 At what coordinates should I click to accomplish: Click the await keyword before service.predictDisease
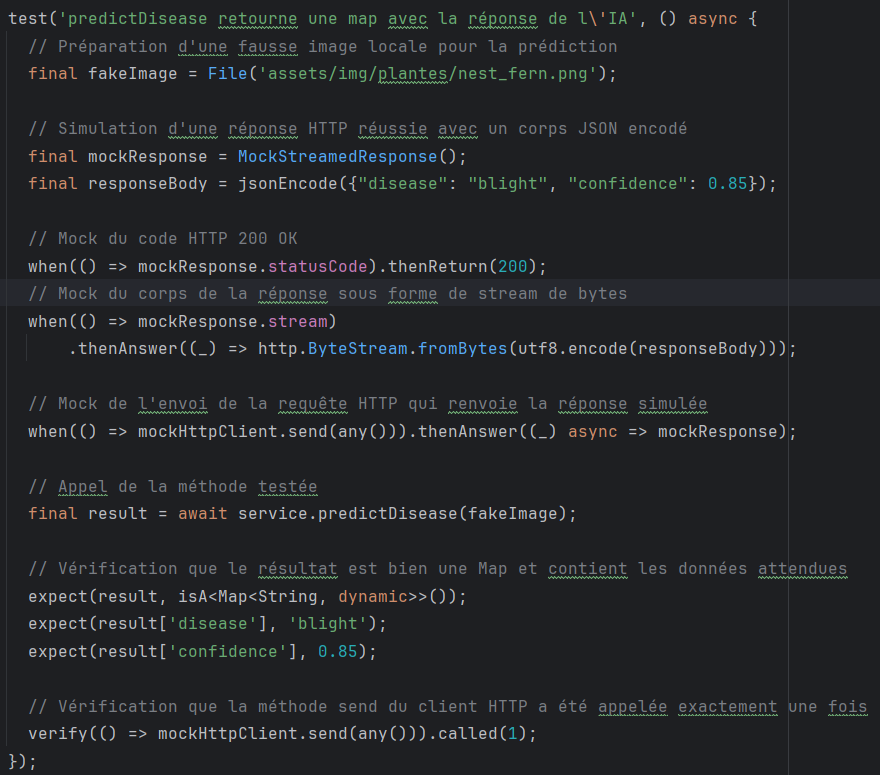203,514
